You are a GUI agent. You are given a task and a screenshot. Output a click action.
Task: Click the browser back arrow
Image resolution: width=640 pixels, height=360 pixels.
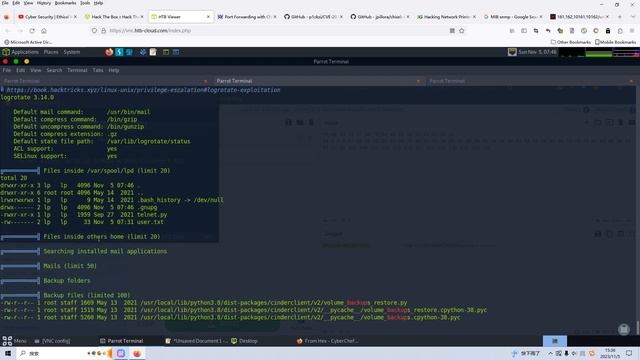pos(7,31)
